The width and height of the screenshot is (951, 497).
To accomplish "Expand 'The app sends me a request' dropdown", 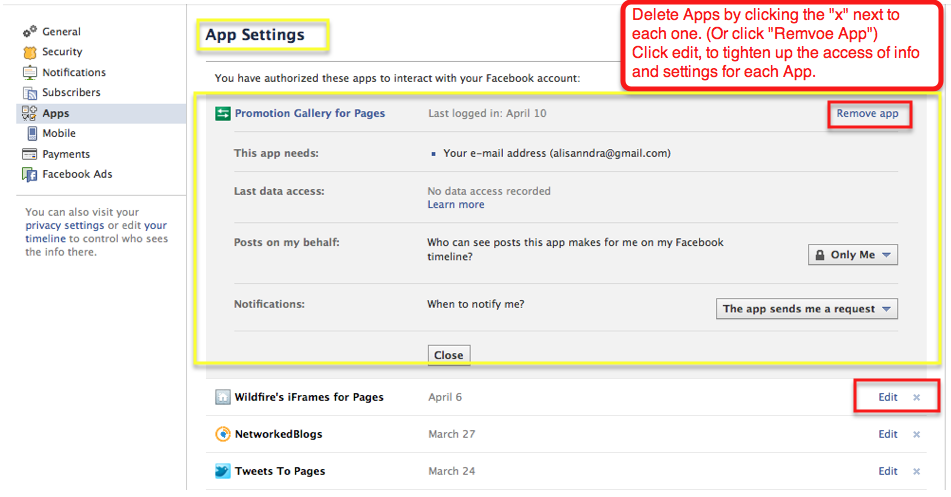I will (807, 309).
